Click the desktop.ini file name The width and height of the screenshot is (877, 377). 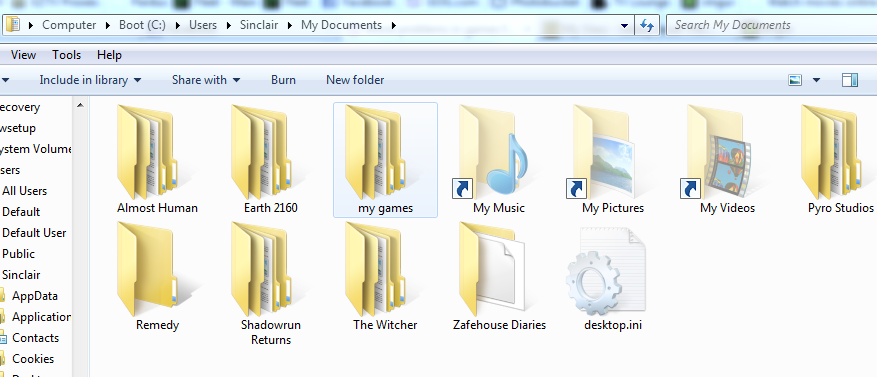(x=613, y=325)
